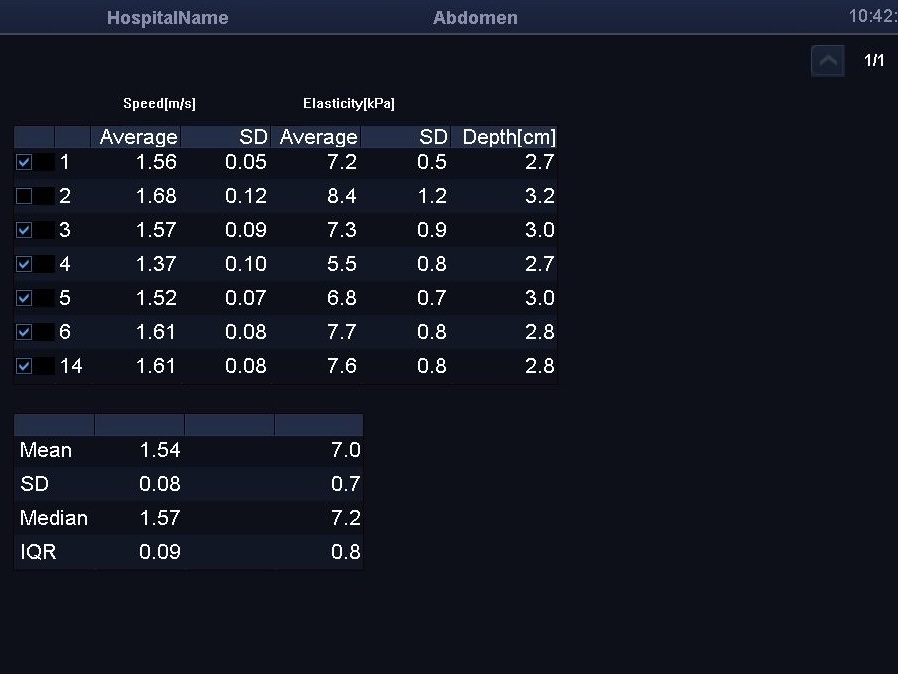Select the IQR row in summary table
Viewport: 898px width, 674px height.
38,552
